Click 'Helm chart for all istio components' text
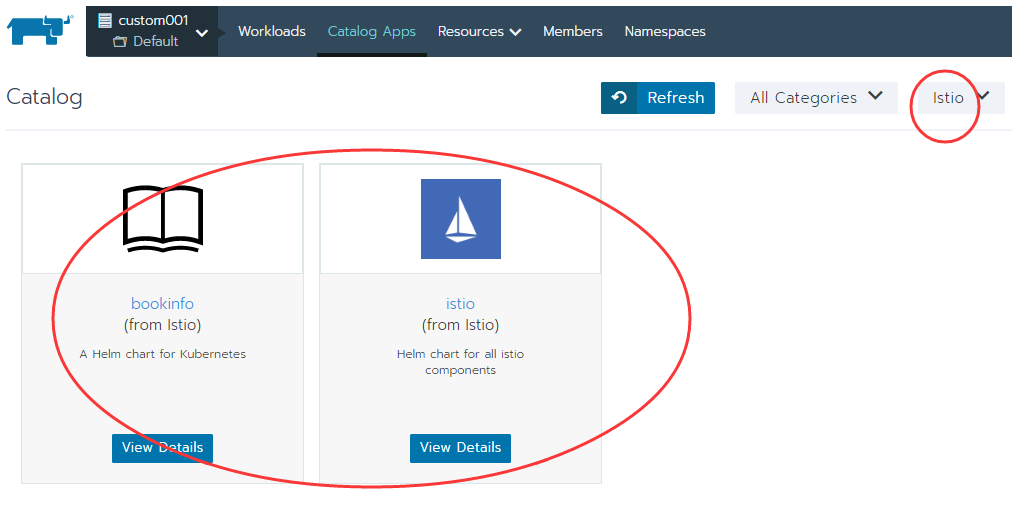The width and height of the screenshot is (1012, 519). point(460,361)
